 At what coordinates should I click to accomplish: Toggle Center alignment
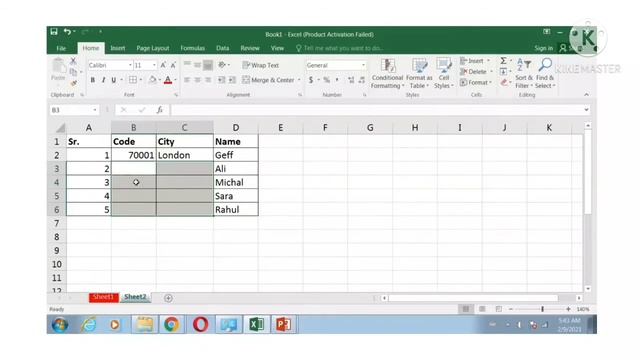point(198,80)
